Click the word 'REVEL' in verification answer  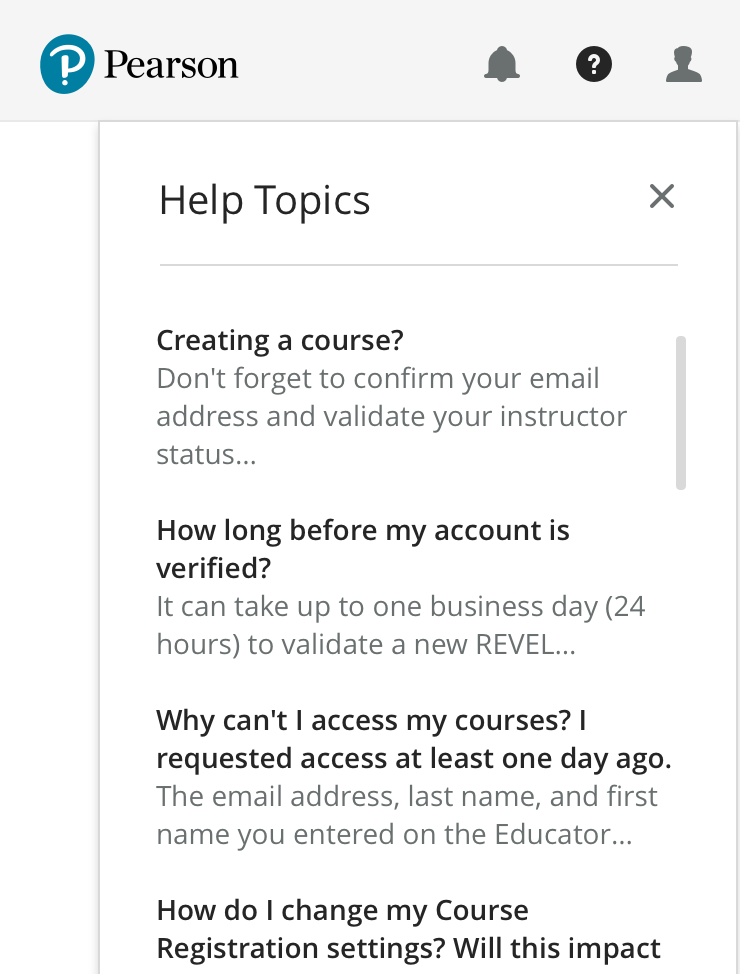[x=512, y=645]
